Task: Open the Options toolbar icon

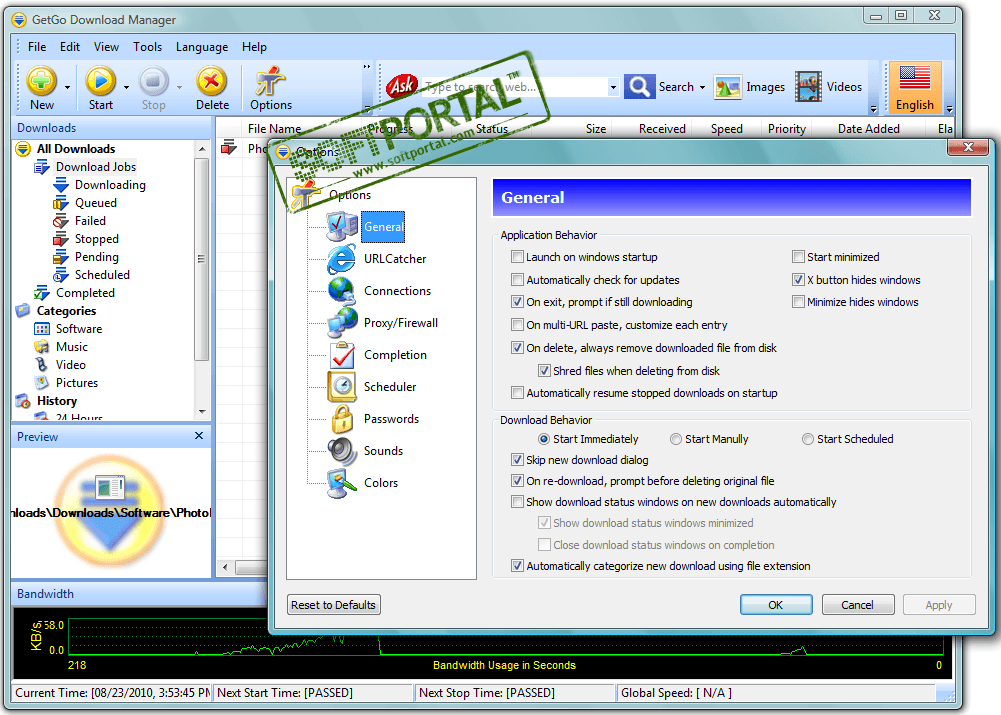Action: click(270, 81)
